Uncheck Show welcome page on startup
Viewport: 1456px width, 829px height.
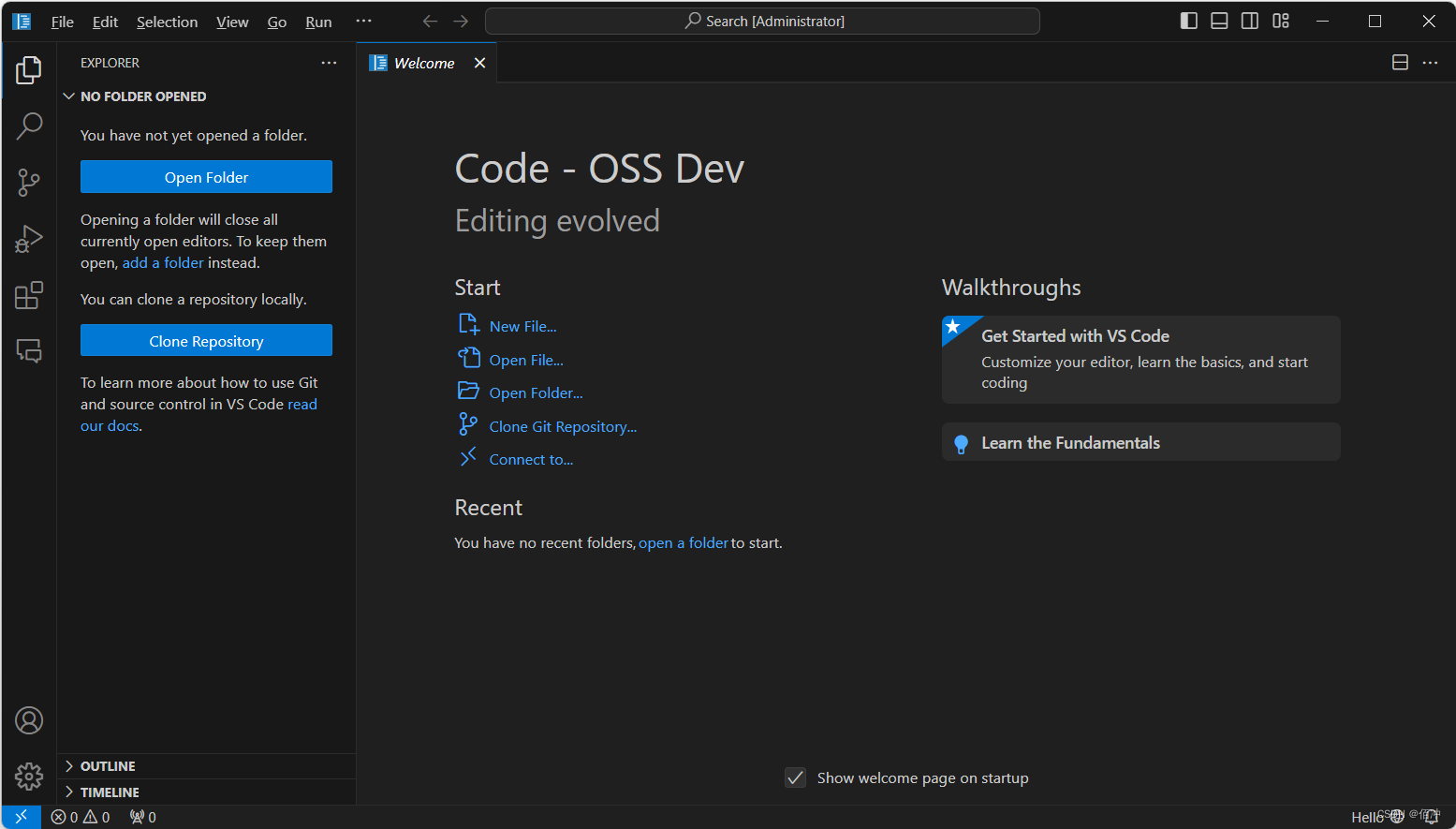point(795,777)
